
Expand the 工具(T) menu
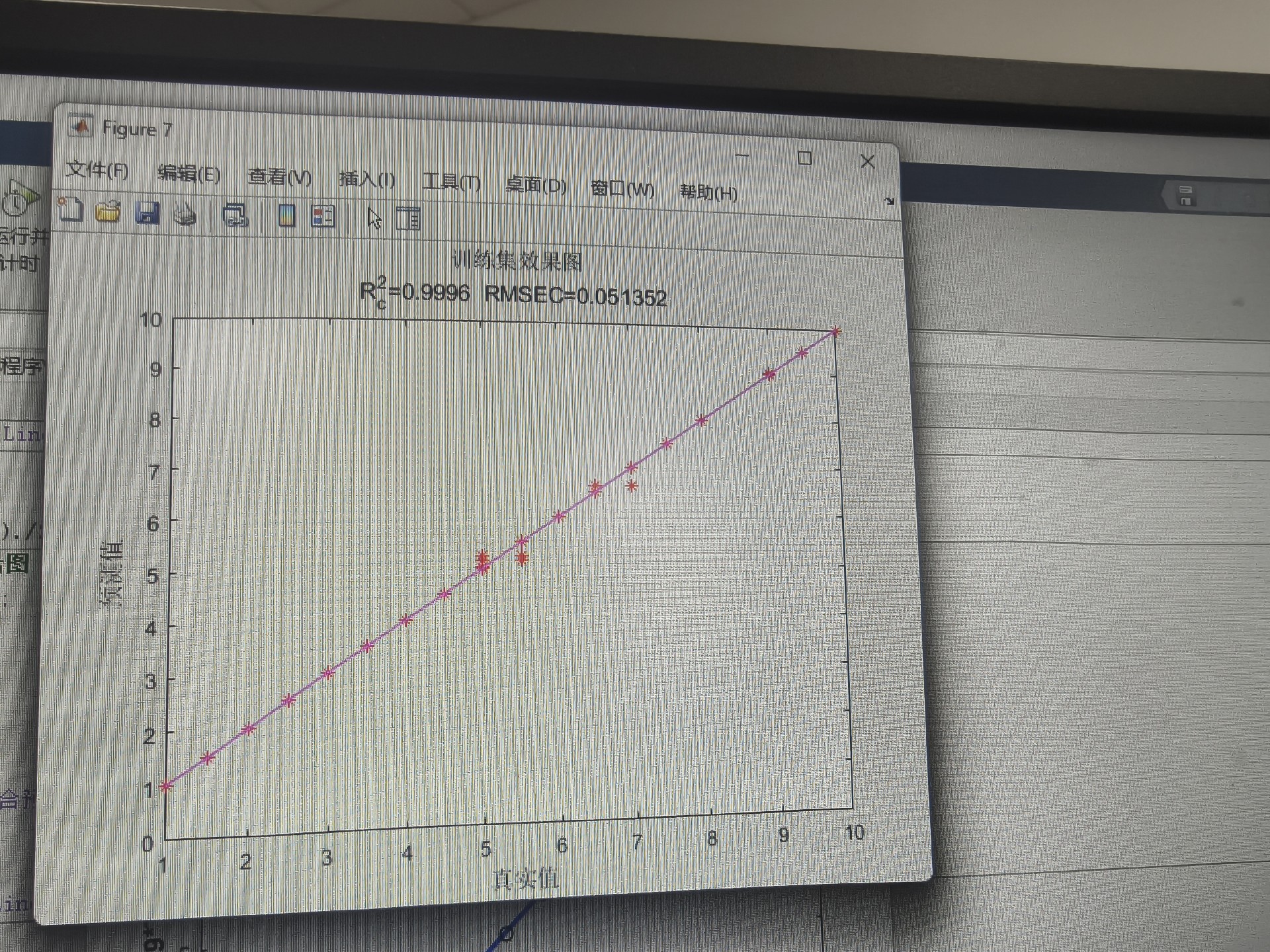click(452, 182)
